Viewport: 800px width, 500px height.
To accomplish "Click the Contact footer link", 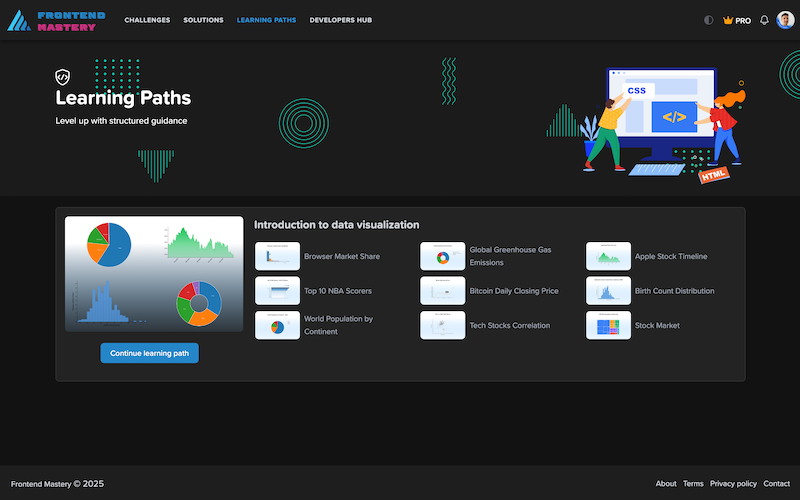I will [776, 484].
